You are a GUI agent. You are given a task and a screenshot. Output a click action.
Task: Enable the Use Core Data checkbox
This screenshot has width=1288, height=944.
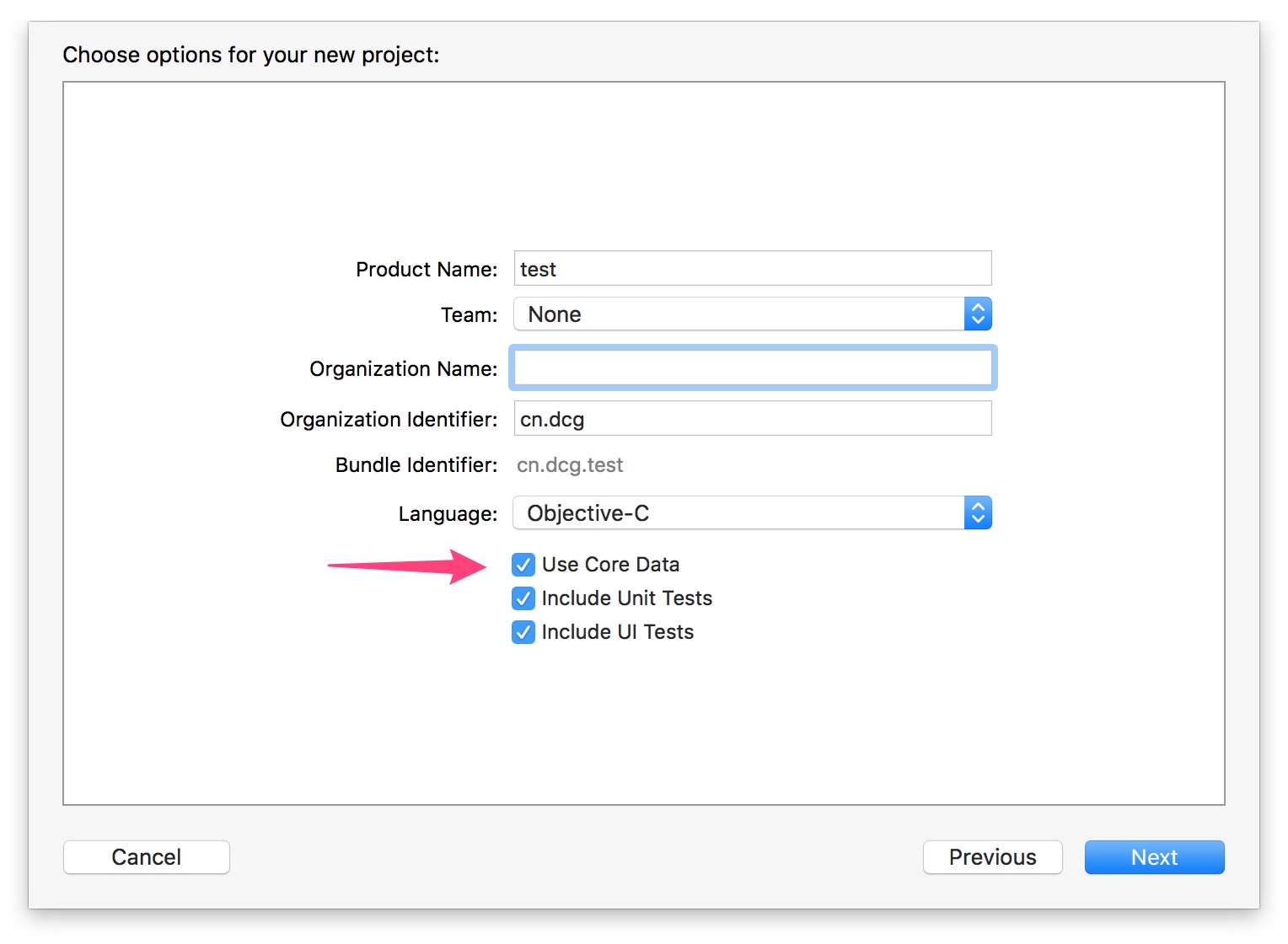523,564
